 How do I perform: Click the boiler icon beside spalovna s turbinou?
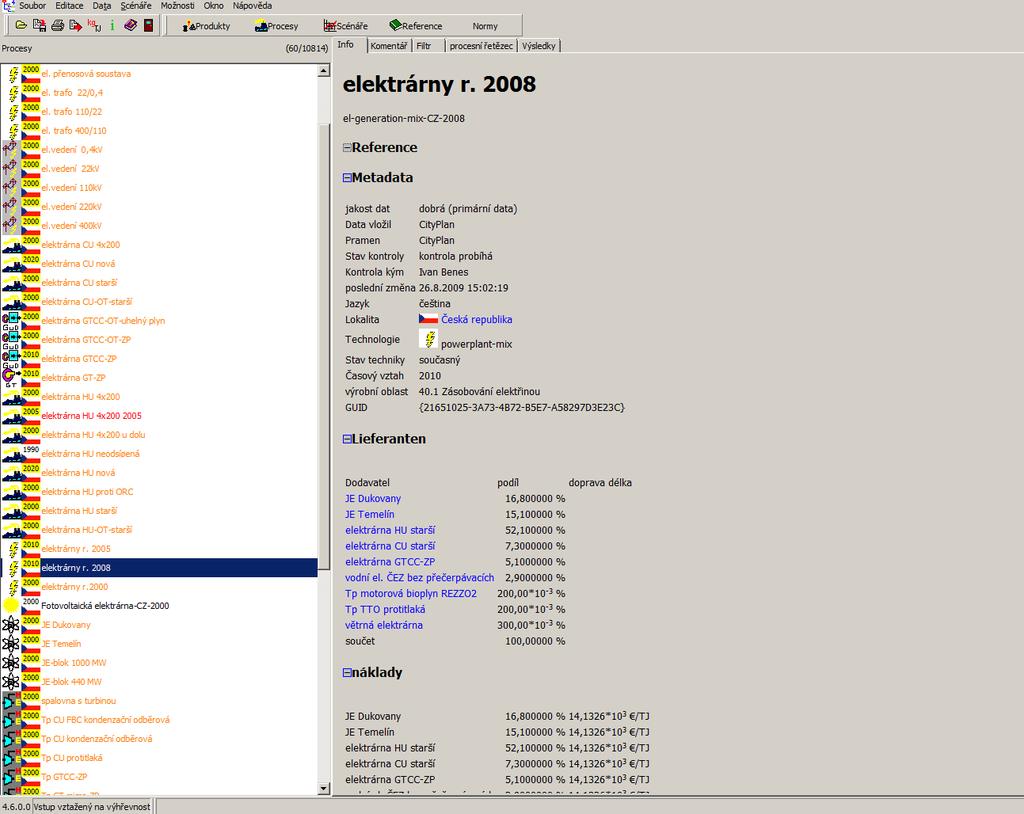click(11, 701)
